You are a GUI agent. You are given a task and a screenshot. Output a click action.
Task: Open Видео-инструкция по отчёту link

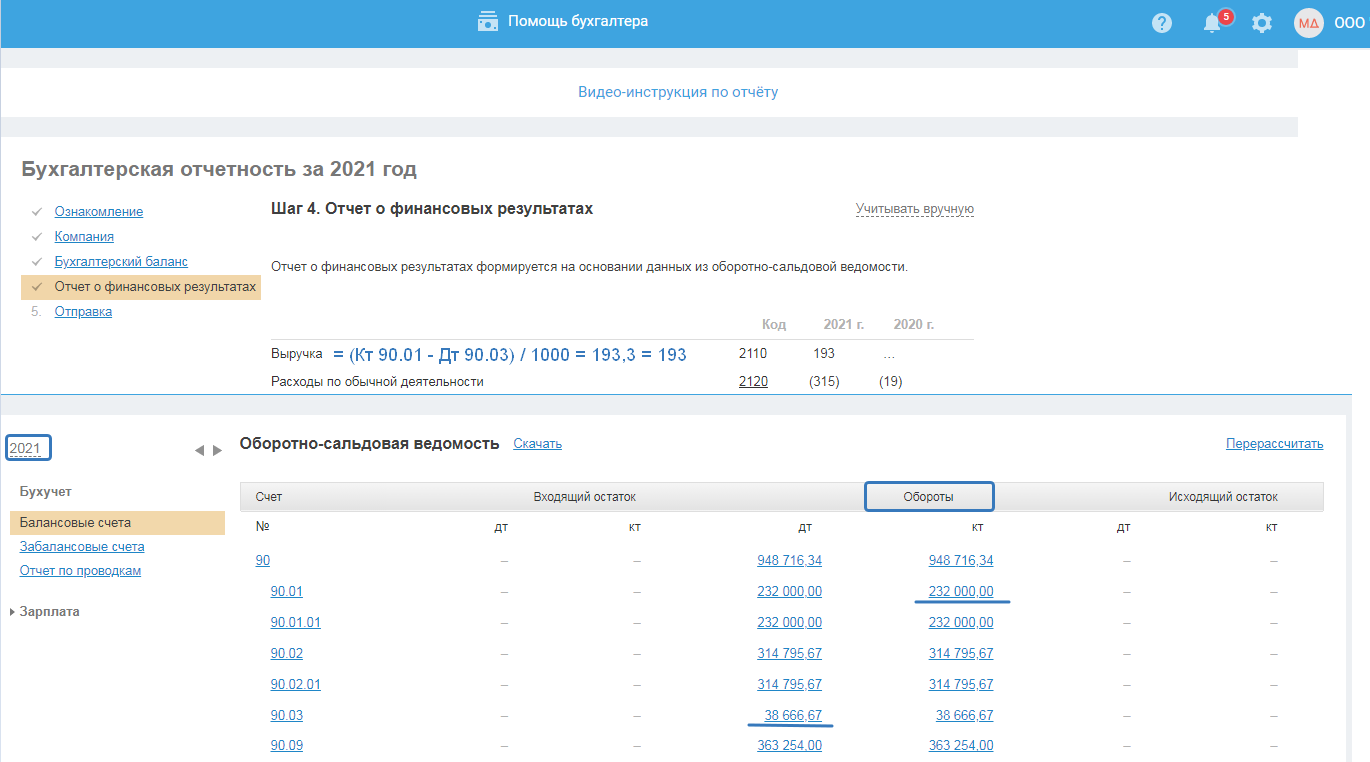(x=677, y=92)
